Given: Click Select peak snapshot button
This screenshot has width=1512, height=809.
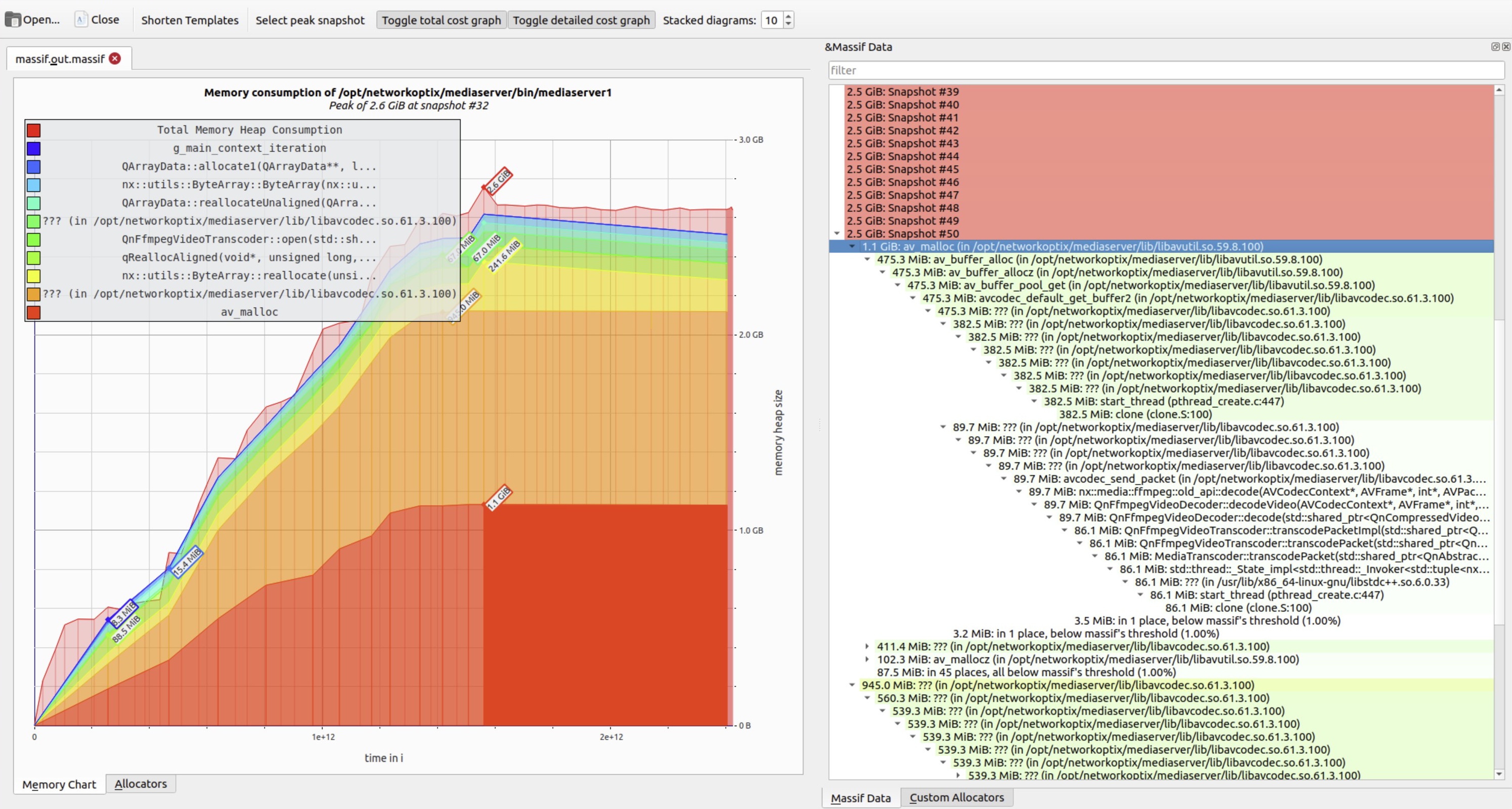Looking at the screenshot, I should (x=310, y=20).
